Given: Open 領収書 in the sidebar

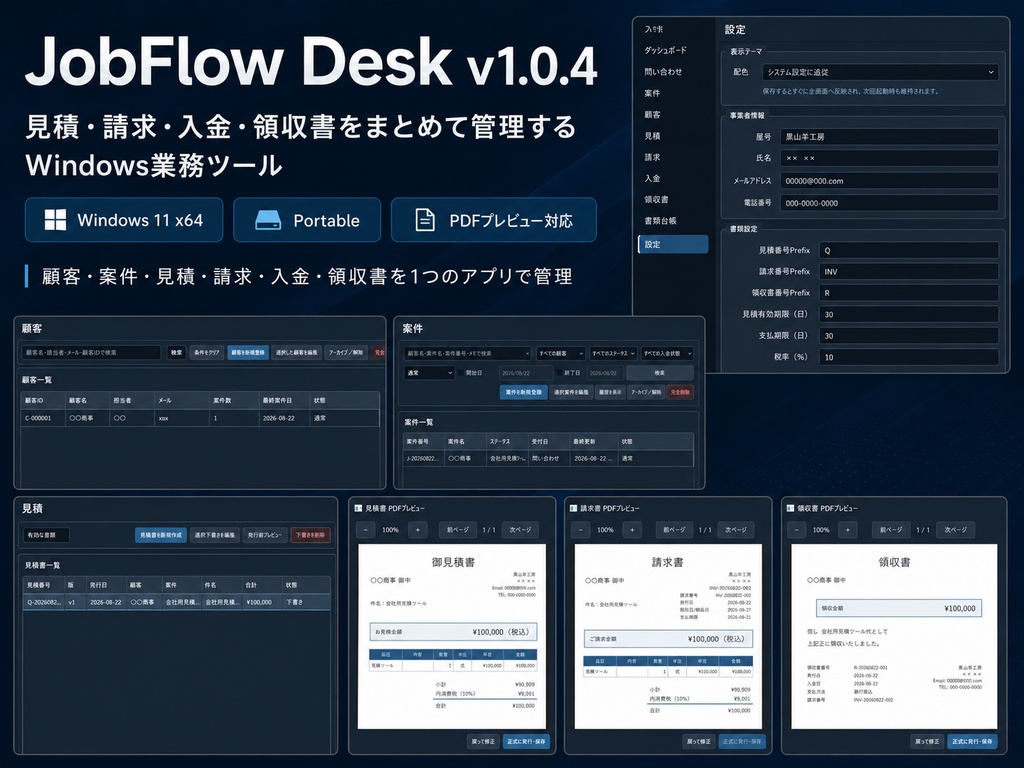Looking at the screenshot, I should (x=656, y=200).
